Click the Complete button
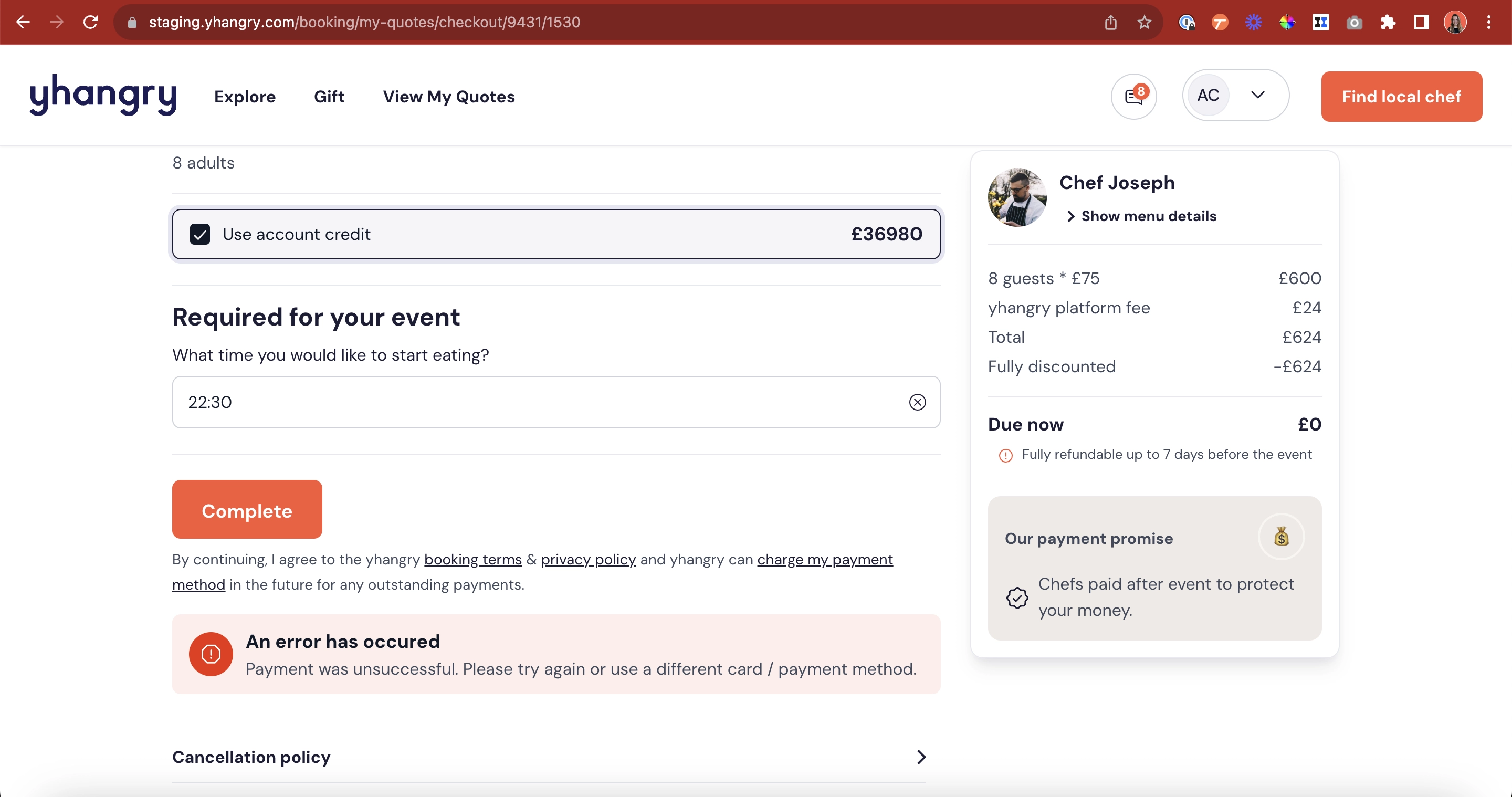Viewport: 1512px width, 797px height. pos(247,509)
